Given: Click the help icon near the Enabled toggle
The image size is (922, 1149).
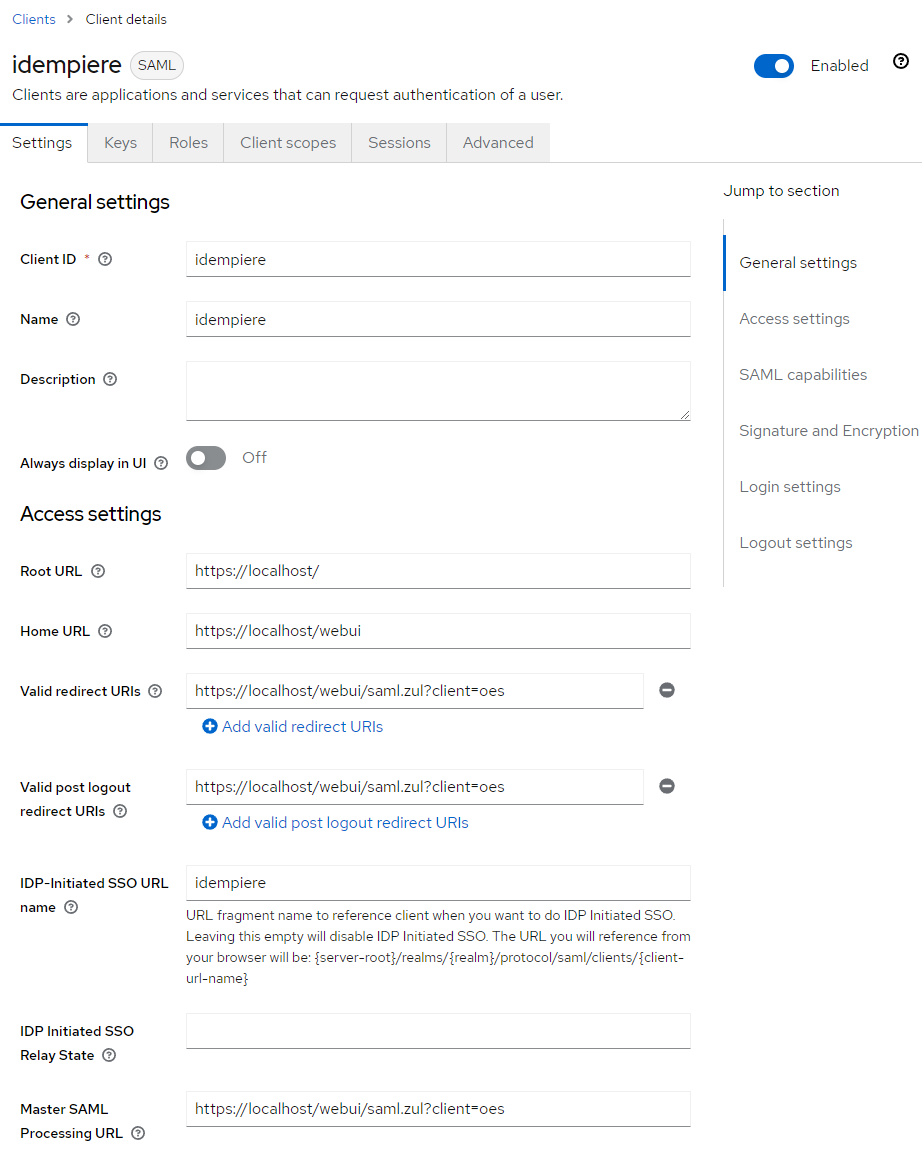Looking at the screenshot, I should pos(901,61).
